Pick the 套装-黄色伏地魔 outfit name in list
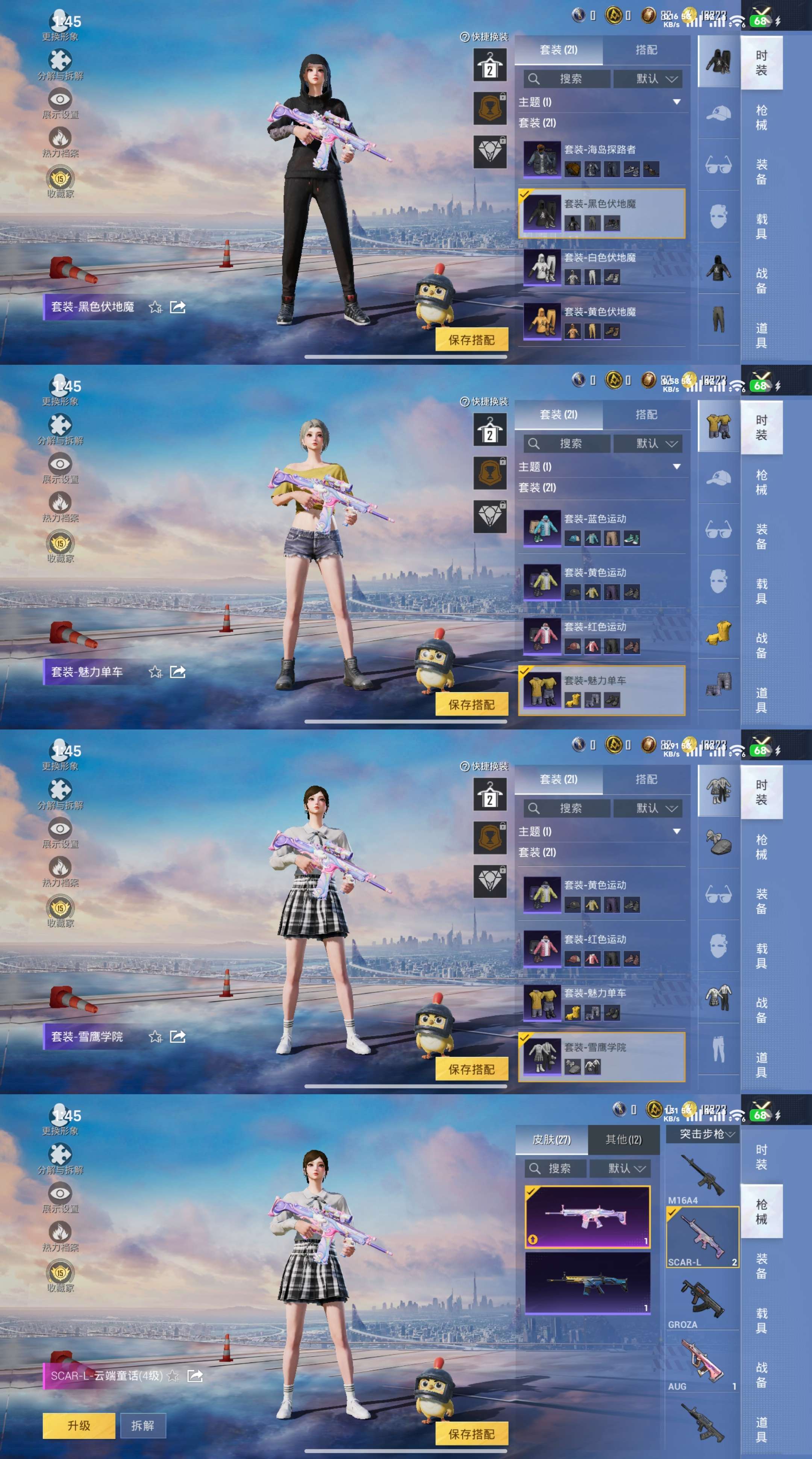This screenshot has width=812, height=1459. (x=600, y=312)
